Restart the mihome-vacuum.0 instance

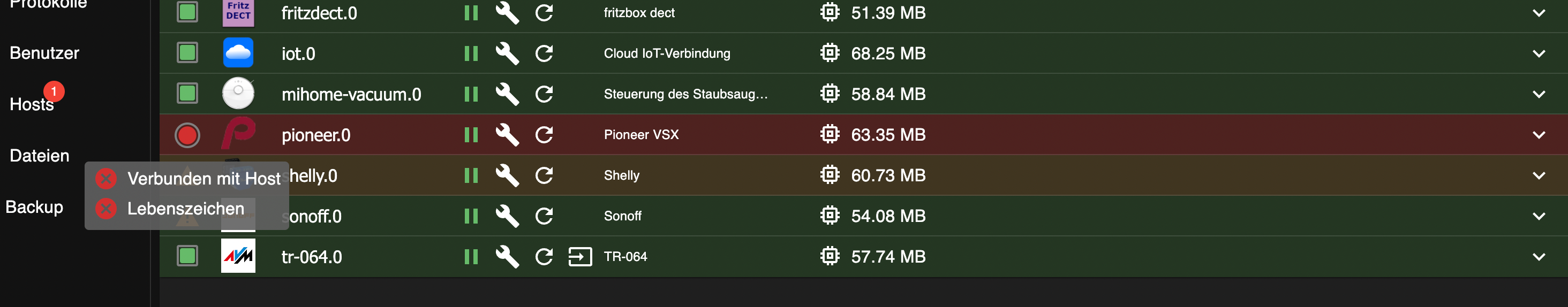point(544,94)
